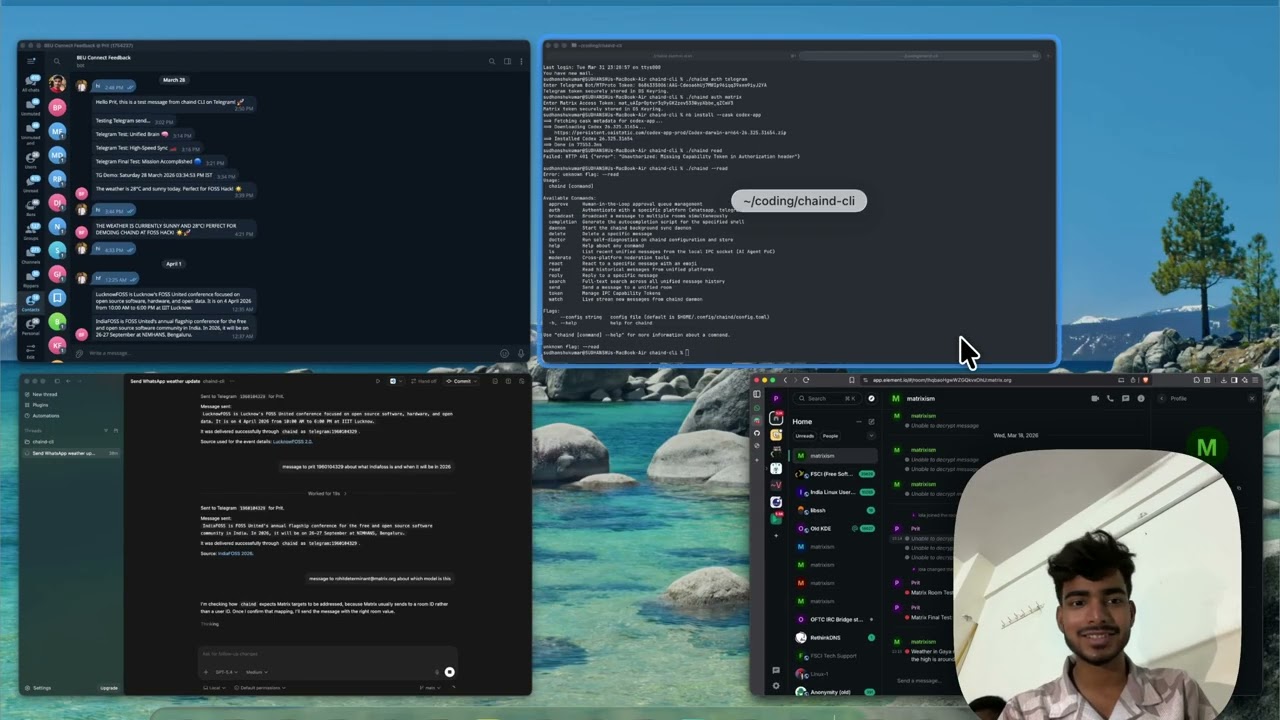Stop the running Codex response
1280x720 pixels.
coord(449,672)
